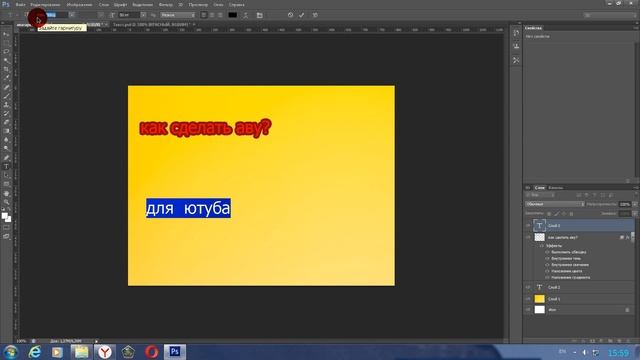Toggle lock transparent pixels for layer
This screenshot has width=640, height=360.
(549, 213)
